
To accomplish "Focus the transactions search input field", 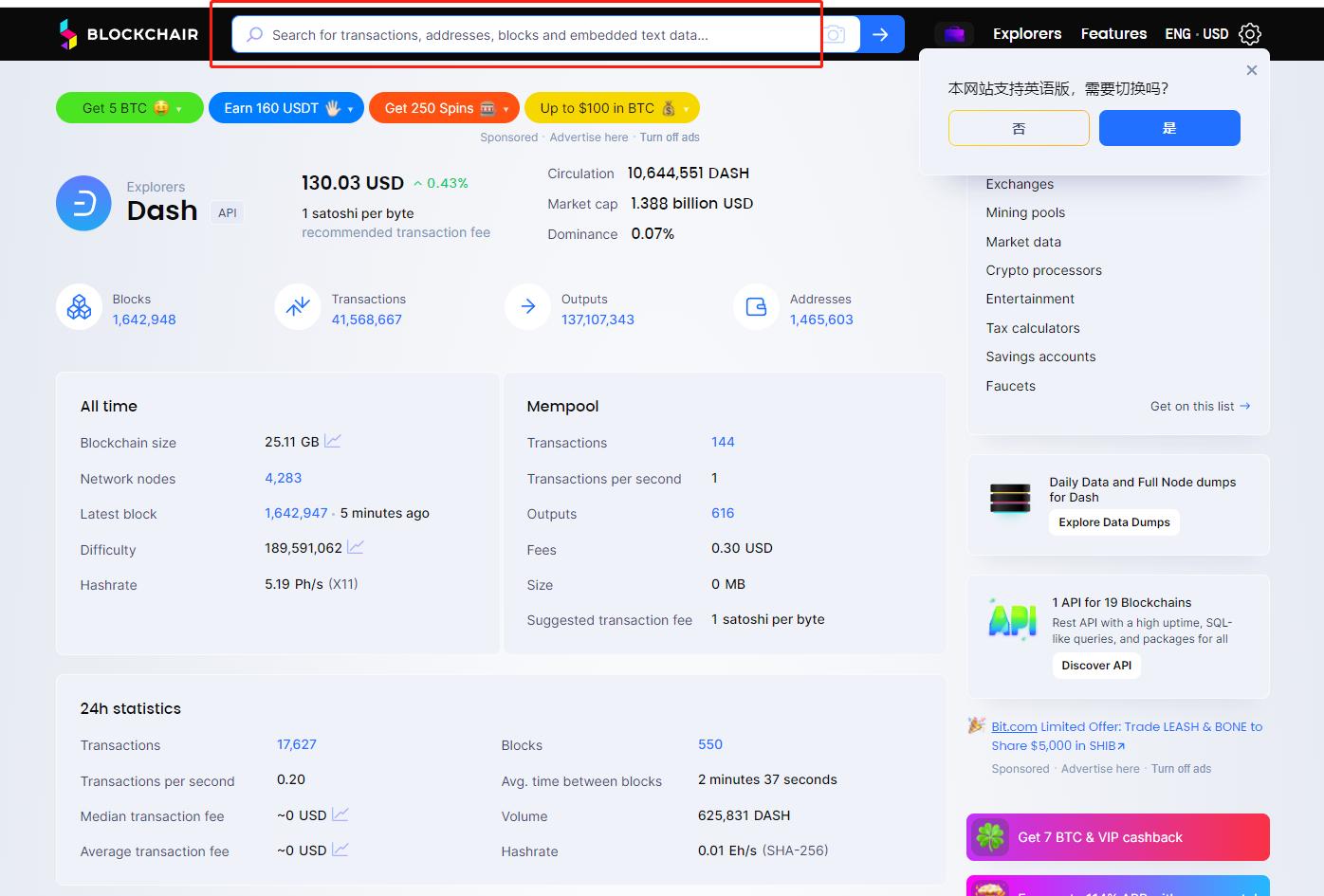I will (x=531, y=35).
